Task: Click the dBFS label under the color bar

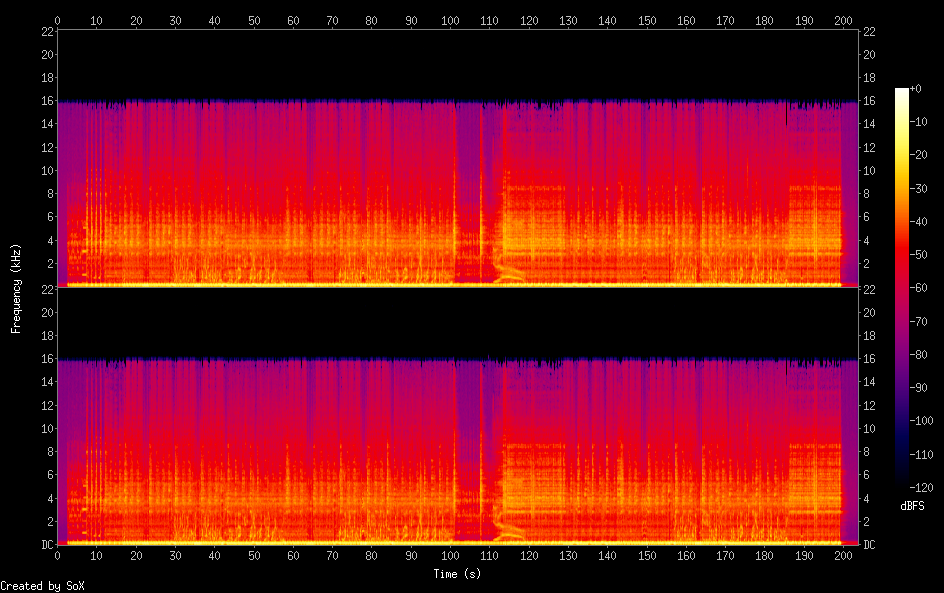Action: click(911, 506)
